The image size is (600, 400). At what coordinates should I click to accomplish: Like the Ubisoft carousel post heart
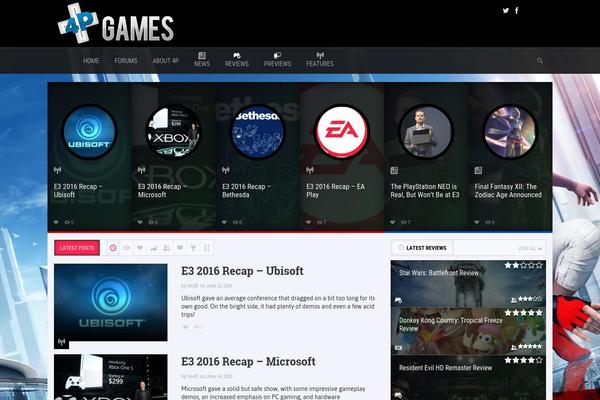56,222
